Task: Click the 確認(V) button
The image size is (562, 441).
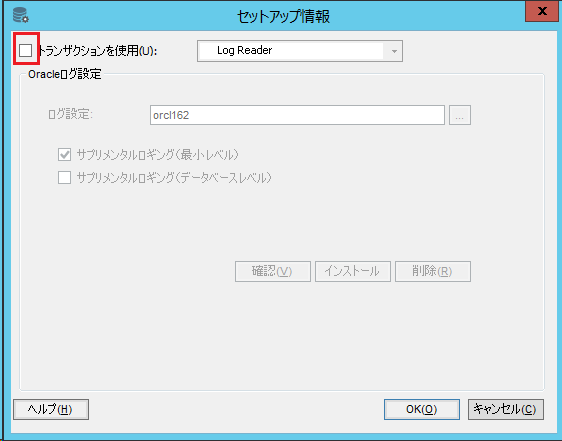Action: [273, 271]
